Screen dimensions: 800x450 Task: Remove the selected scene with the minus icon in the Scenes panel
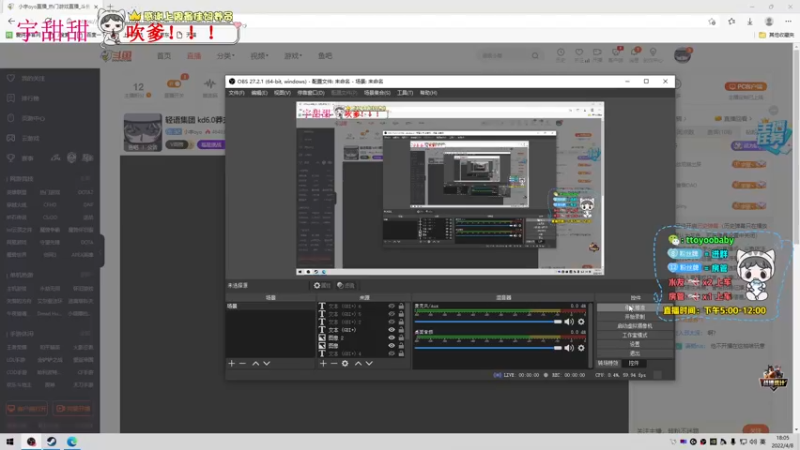click(243, 363)
